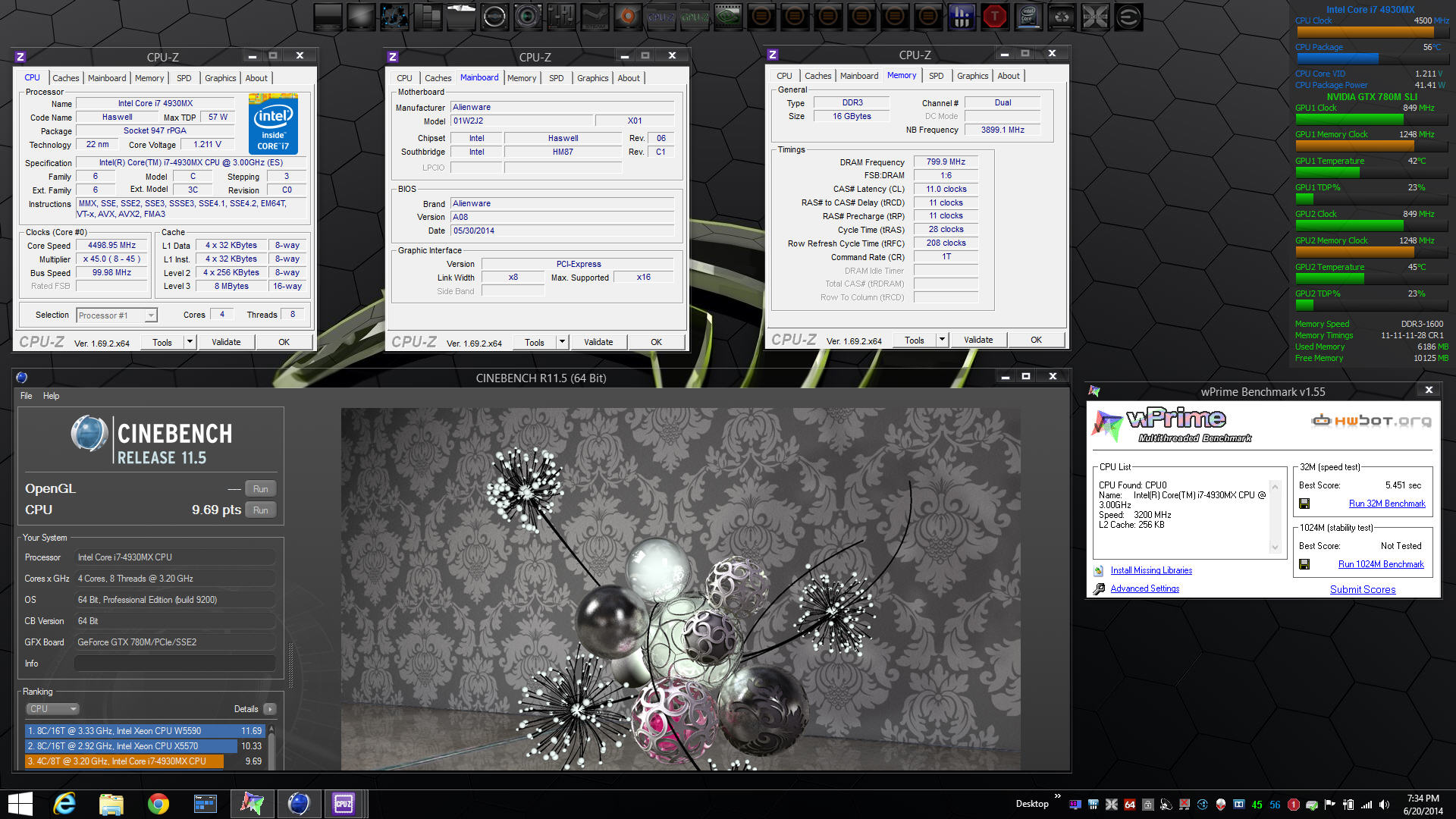The height and width of the screenshot is (819, 1456).
Task: Launch Steam from the top dock
Action: click(595, 17)
